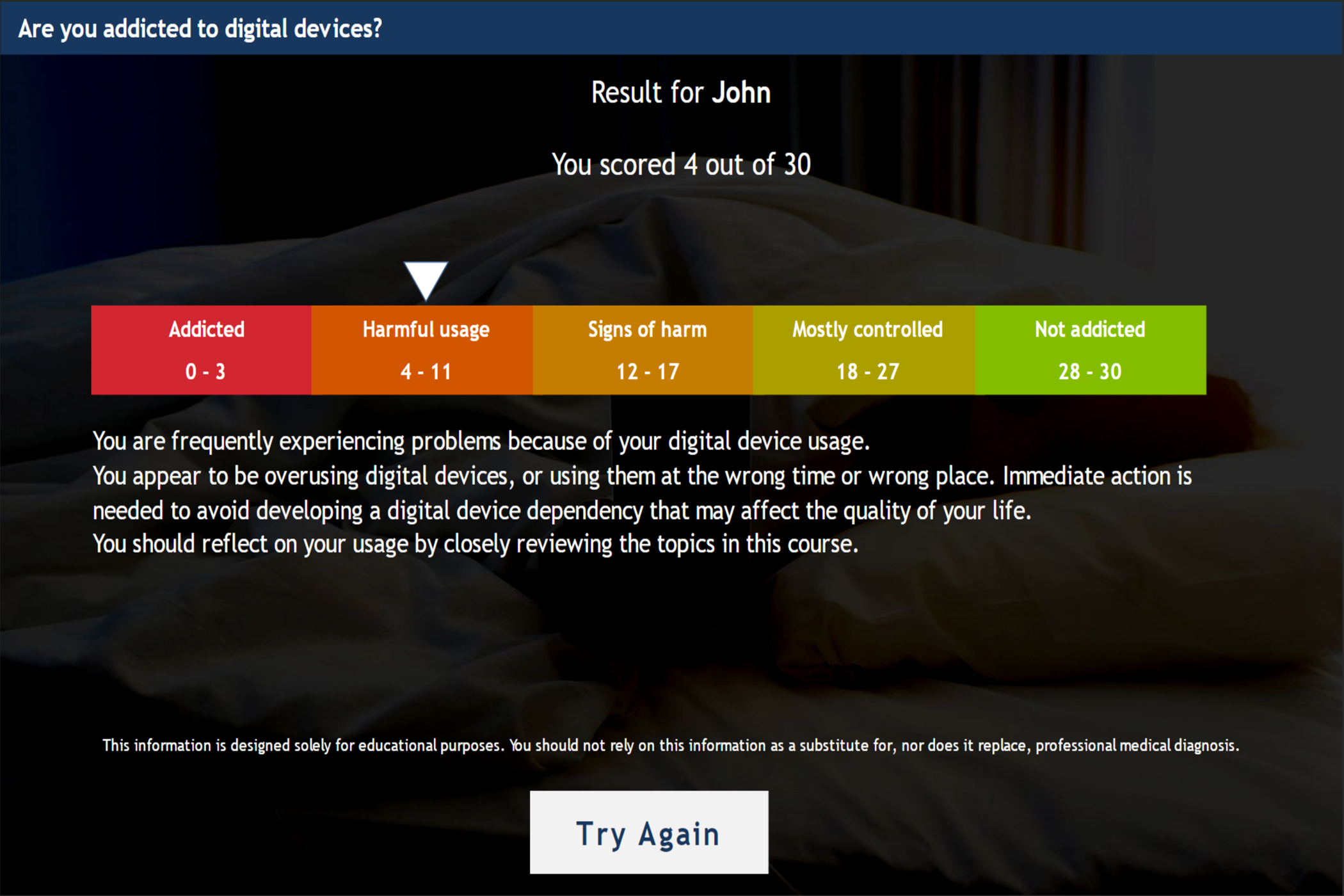1344x896 pixels.
Task: Select the orange Harmful usage segment
Action: click(x=422, y=350)
